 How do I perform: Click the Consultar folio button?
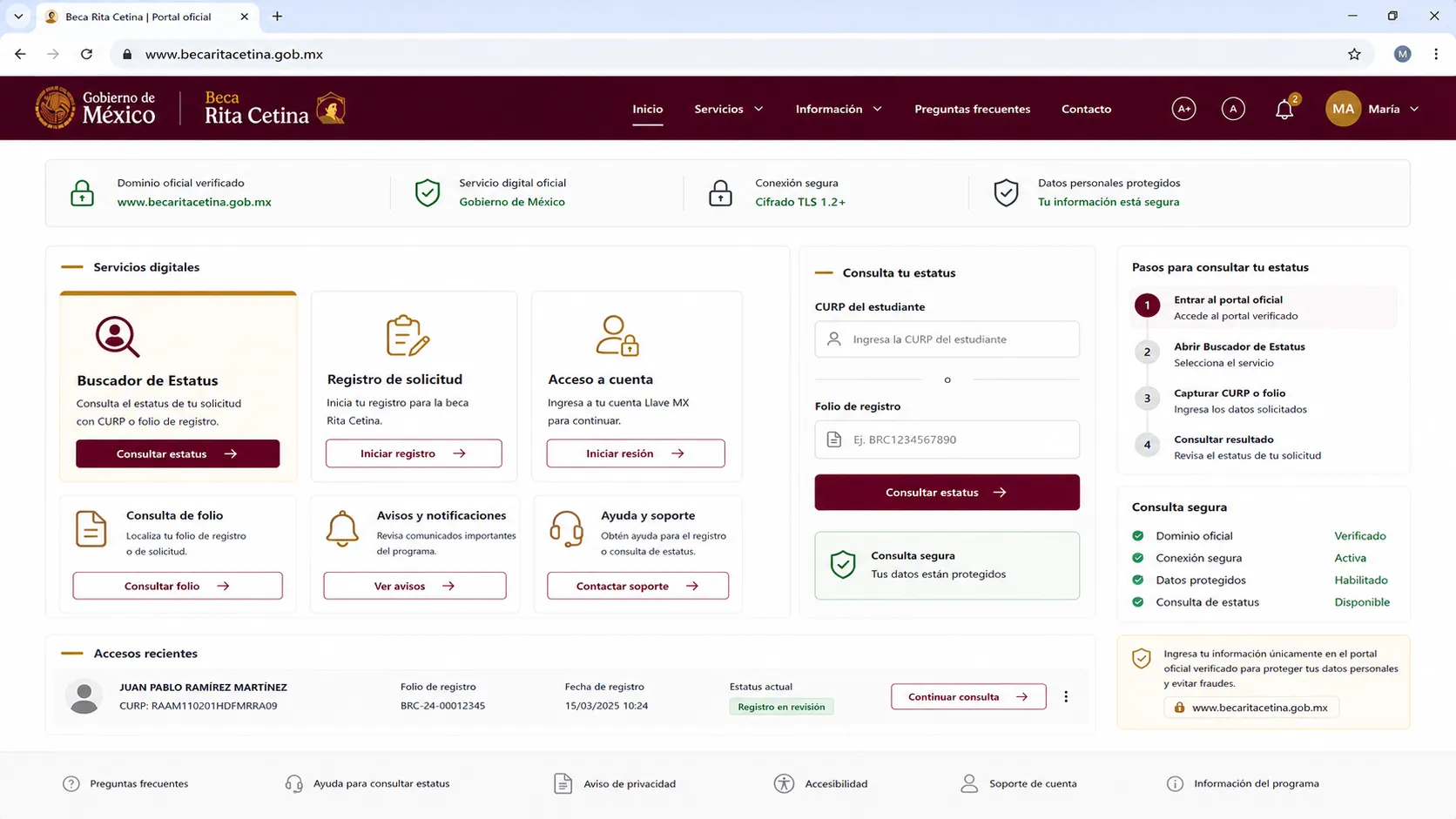[178, 586]
